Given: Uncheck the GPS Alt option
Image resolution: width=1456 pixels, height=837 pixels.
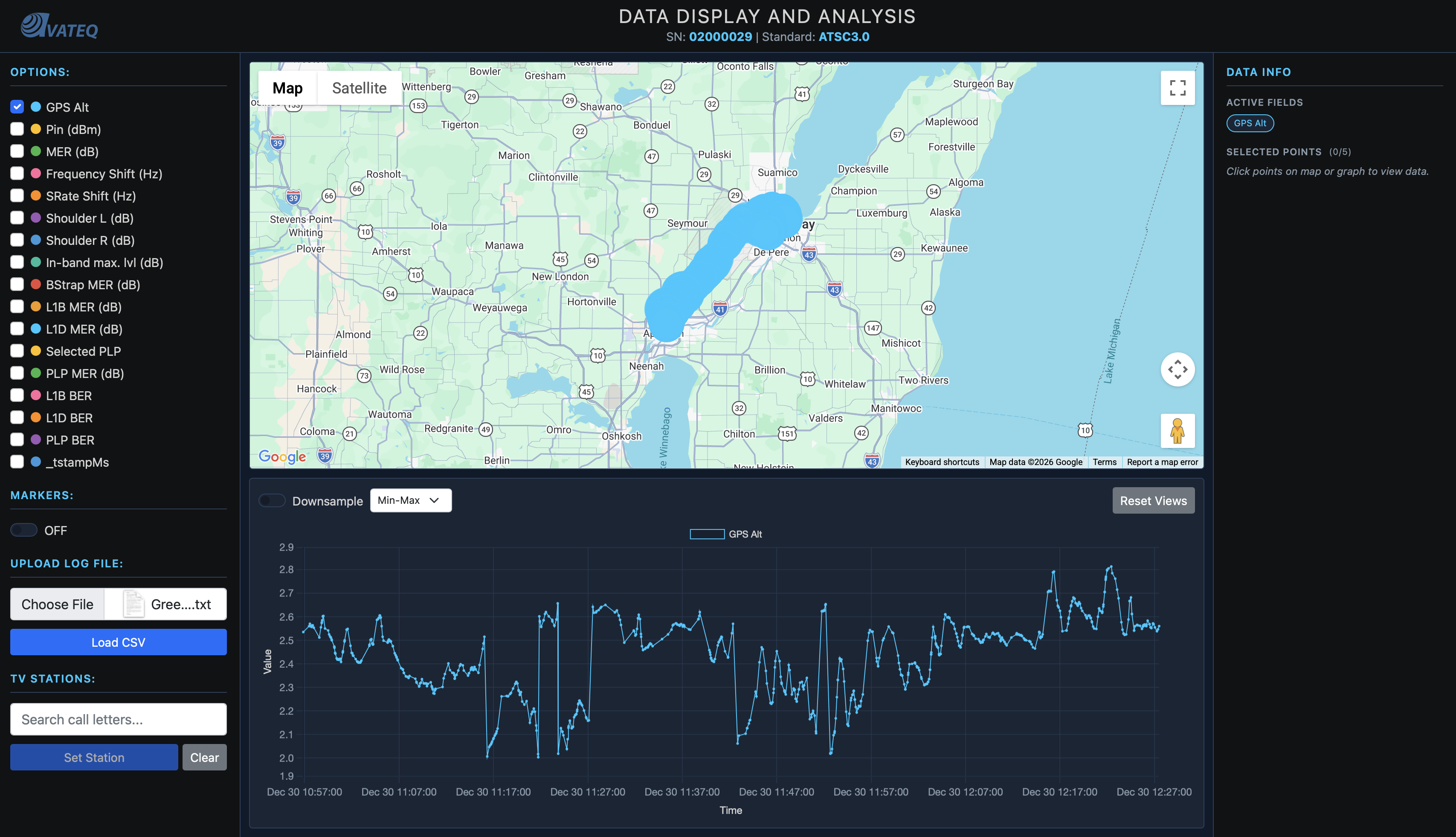Looking at the screenshot, I should point(17,106).
